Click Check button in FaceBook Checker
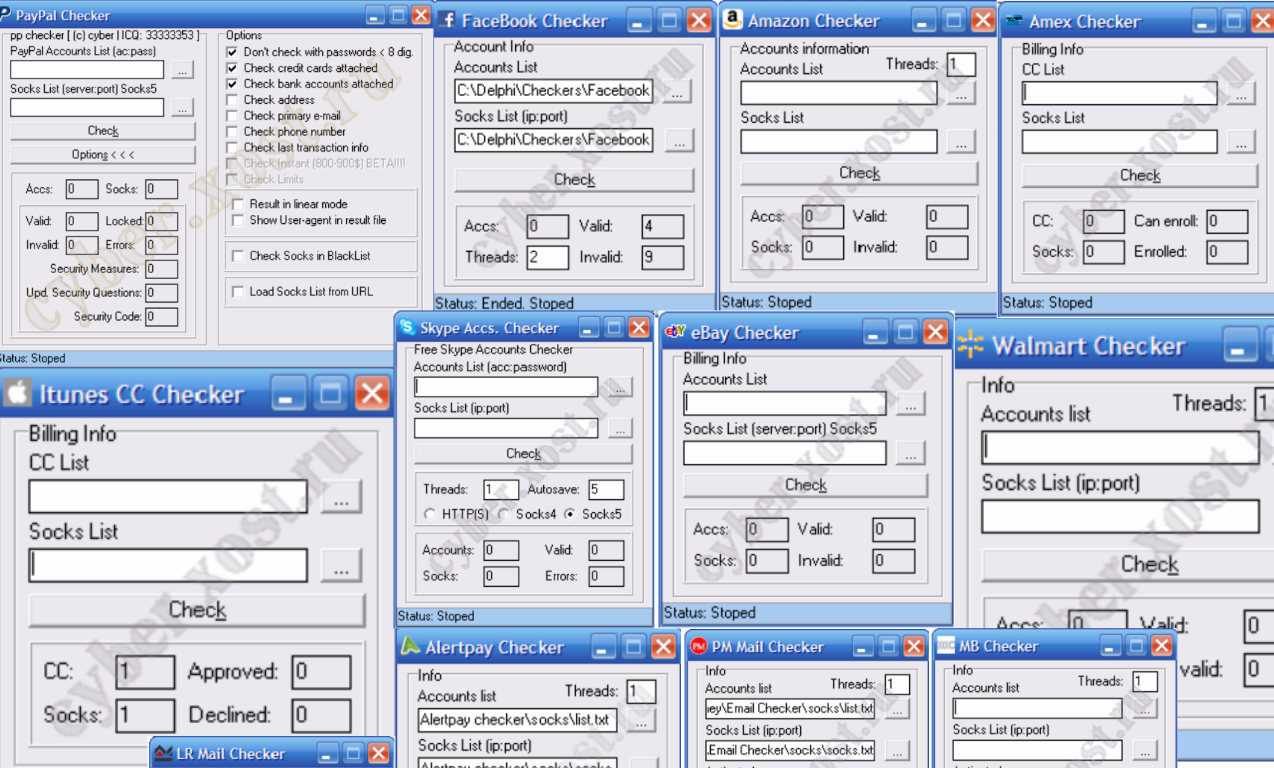Screen dimensions: 1274x768 pos(574,180)
